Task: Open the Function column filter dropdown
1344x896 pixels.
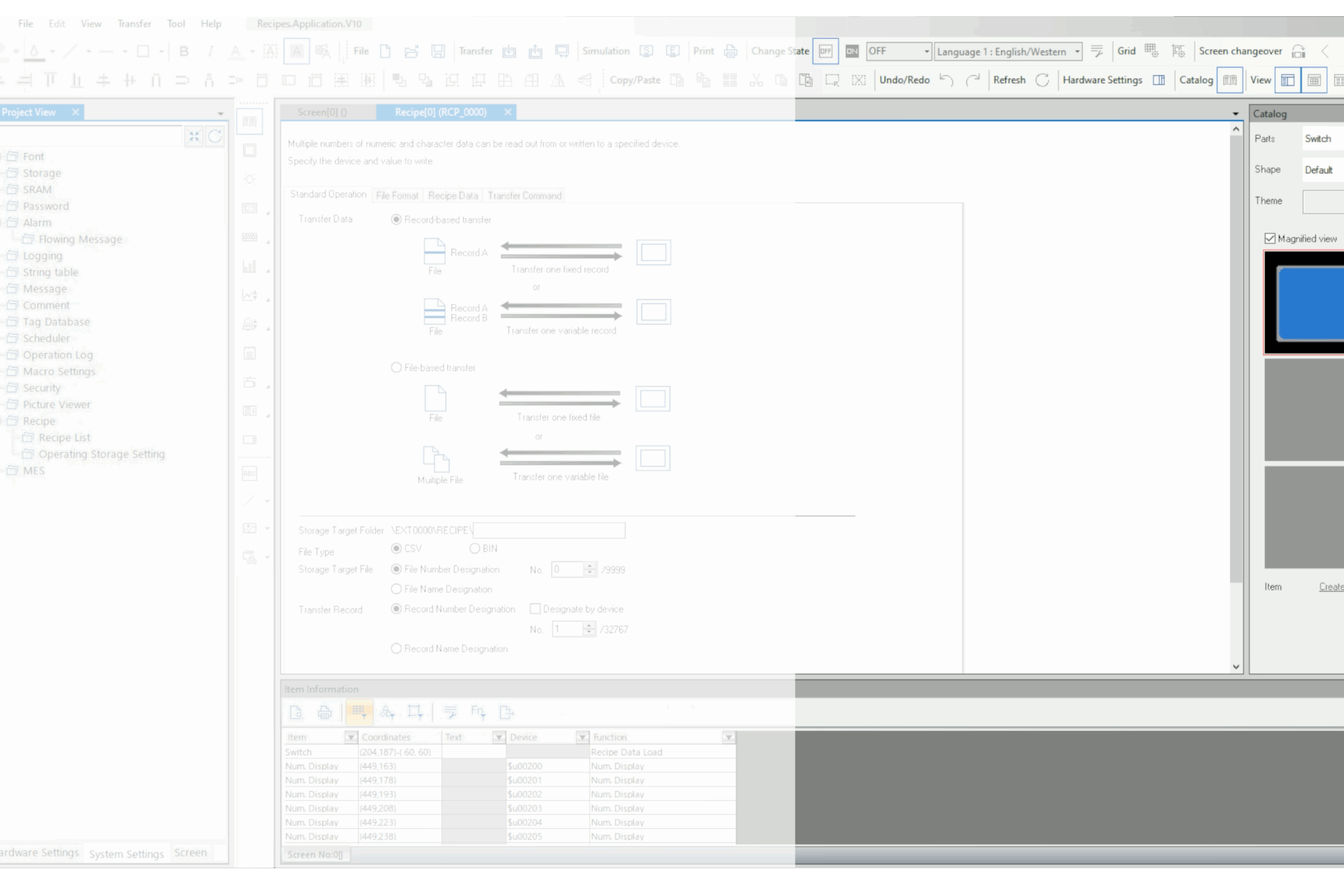Action: pos(728,737)
